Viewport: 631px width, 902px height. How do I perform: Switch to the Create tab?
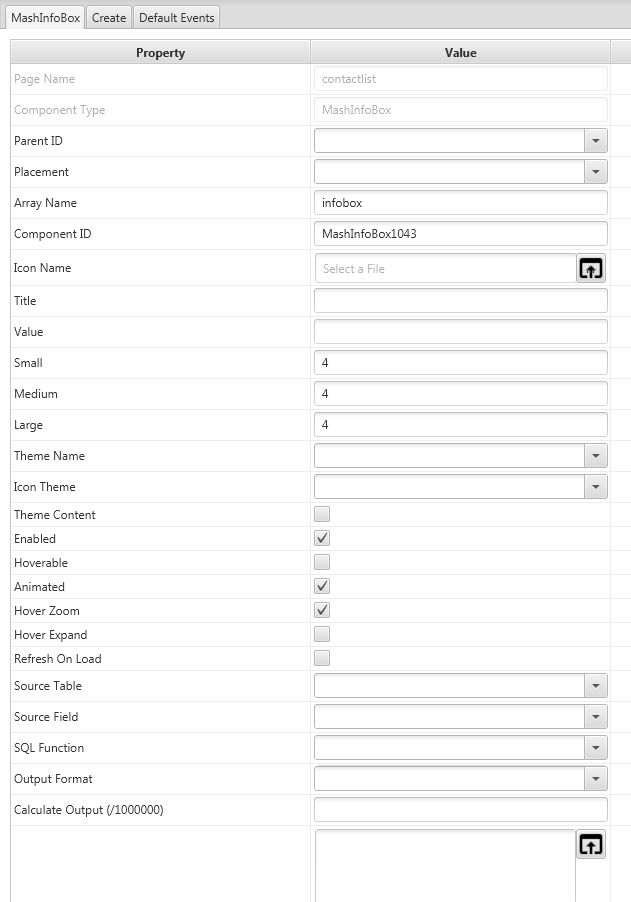click(109, 18)
